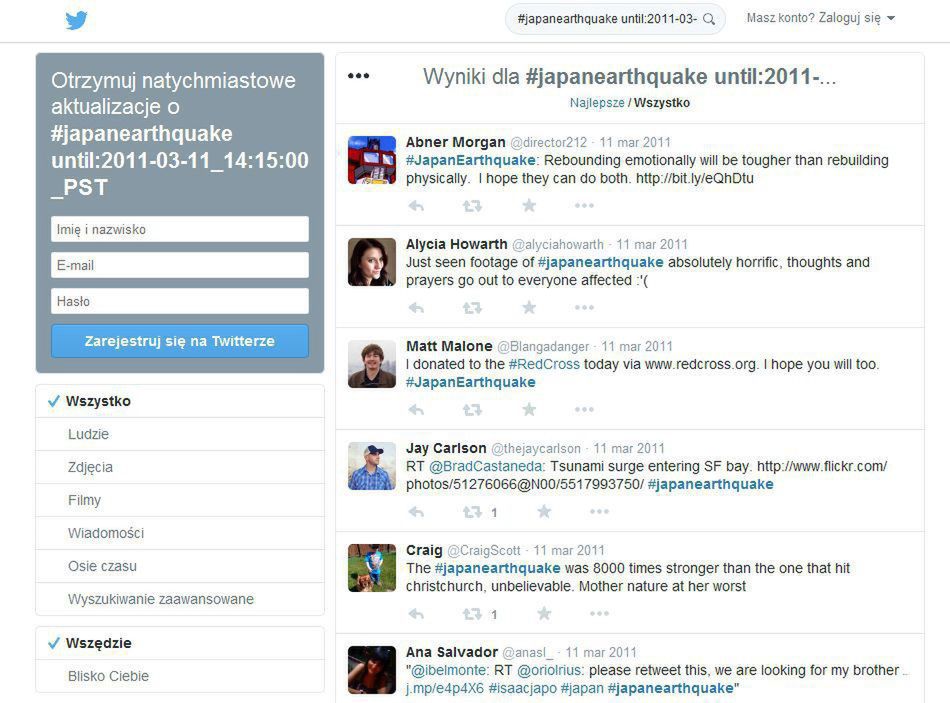This screenshot has width=950, height=703.
Task: Open the @ibelmonte mention
Action: click(449, 670)
